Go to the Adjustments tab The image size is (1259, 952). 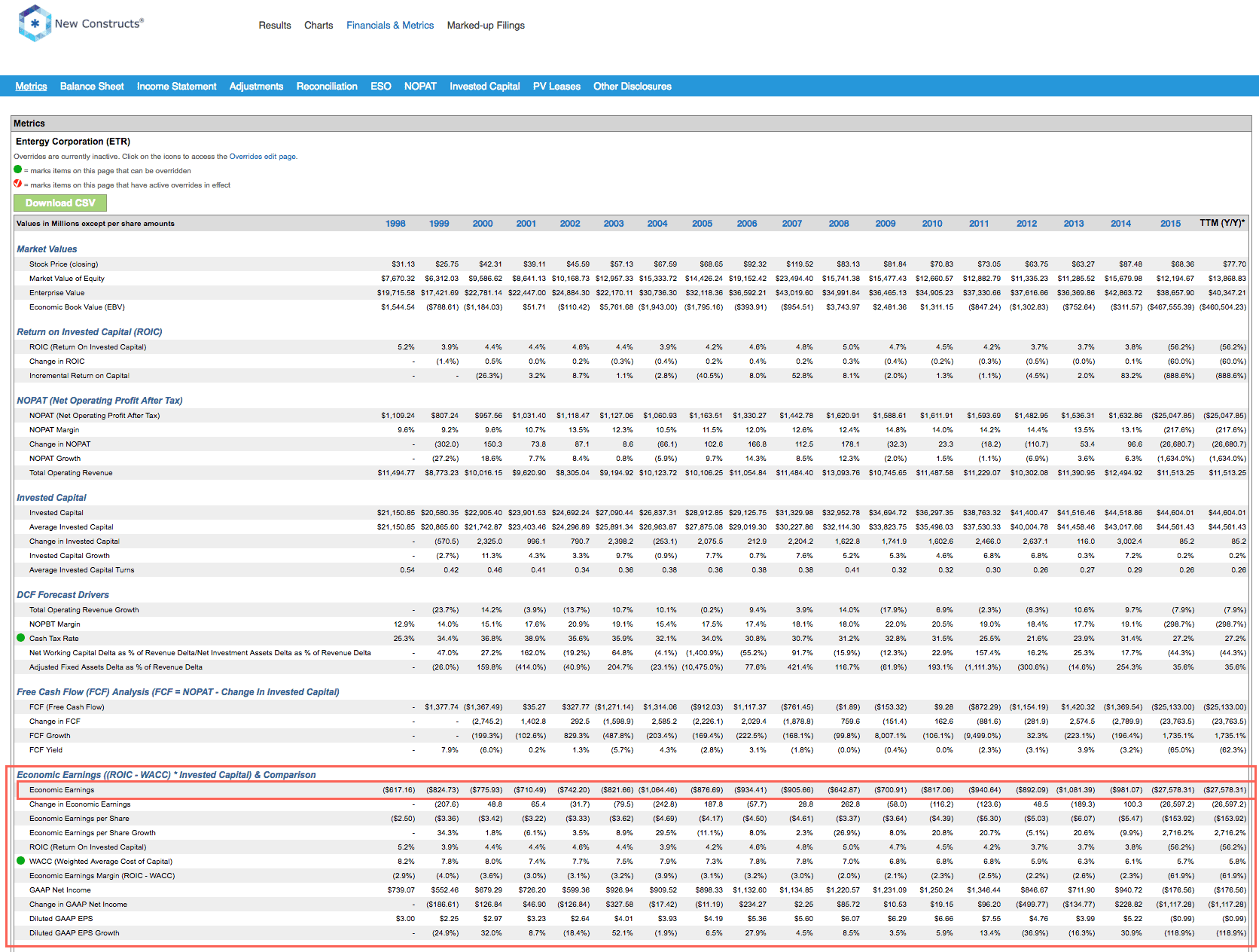tap(256, 87)
